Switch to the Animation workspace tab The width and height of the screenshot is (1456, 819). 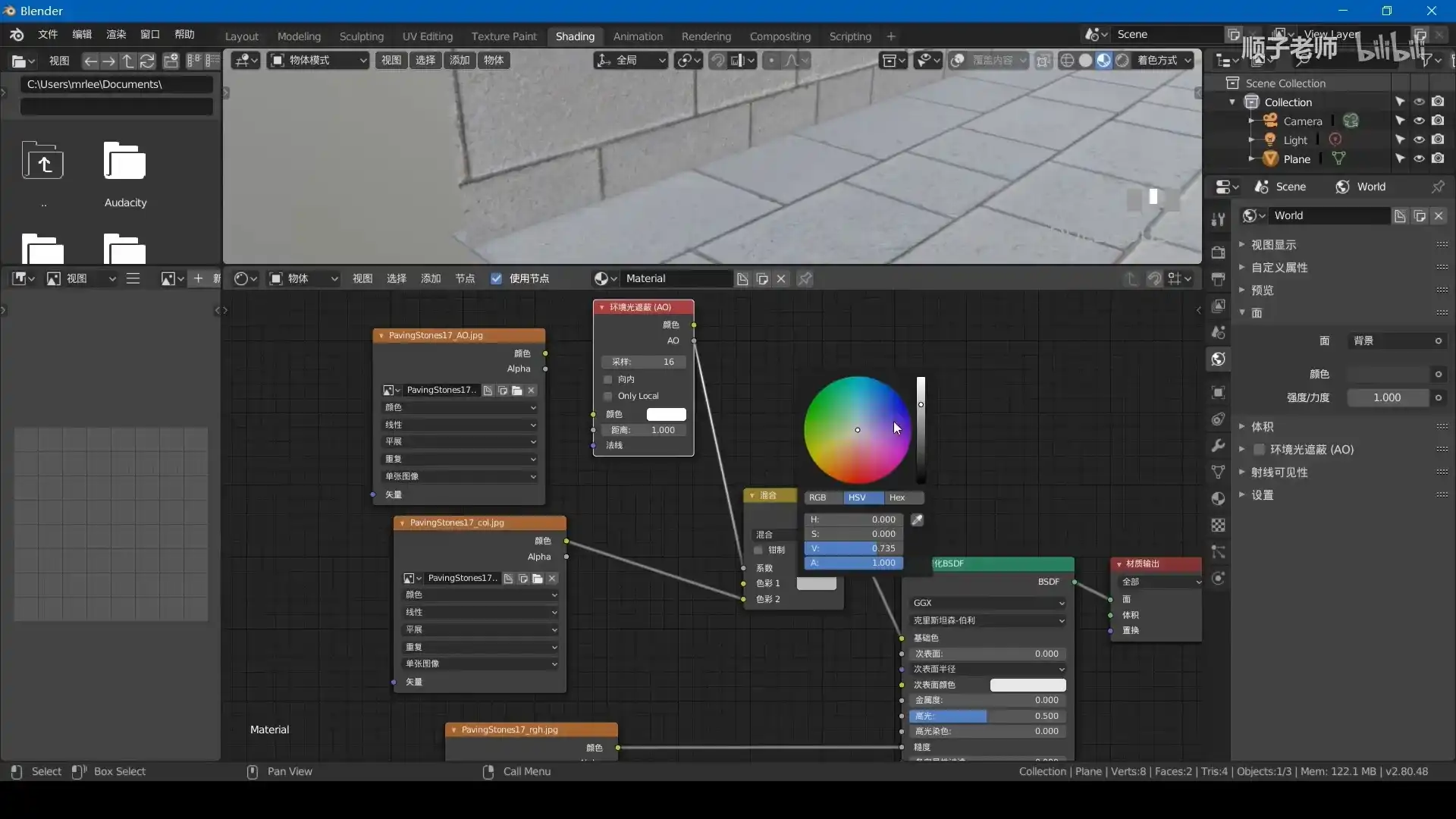[638, 36]
